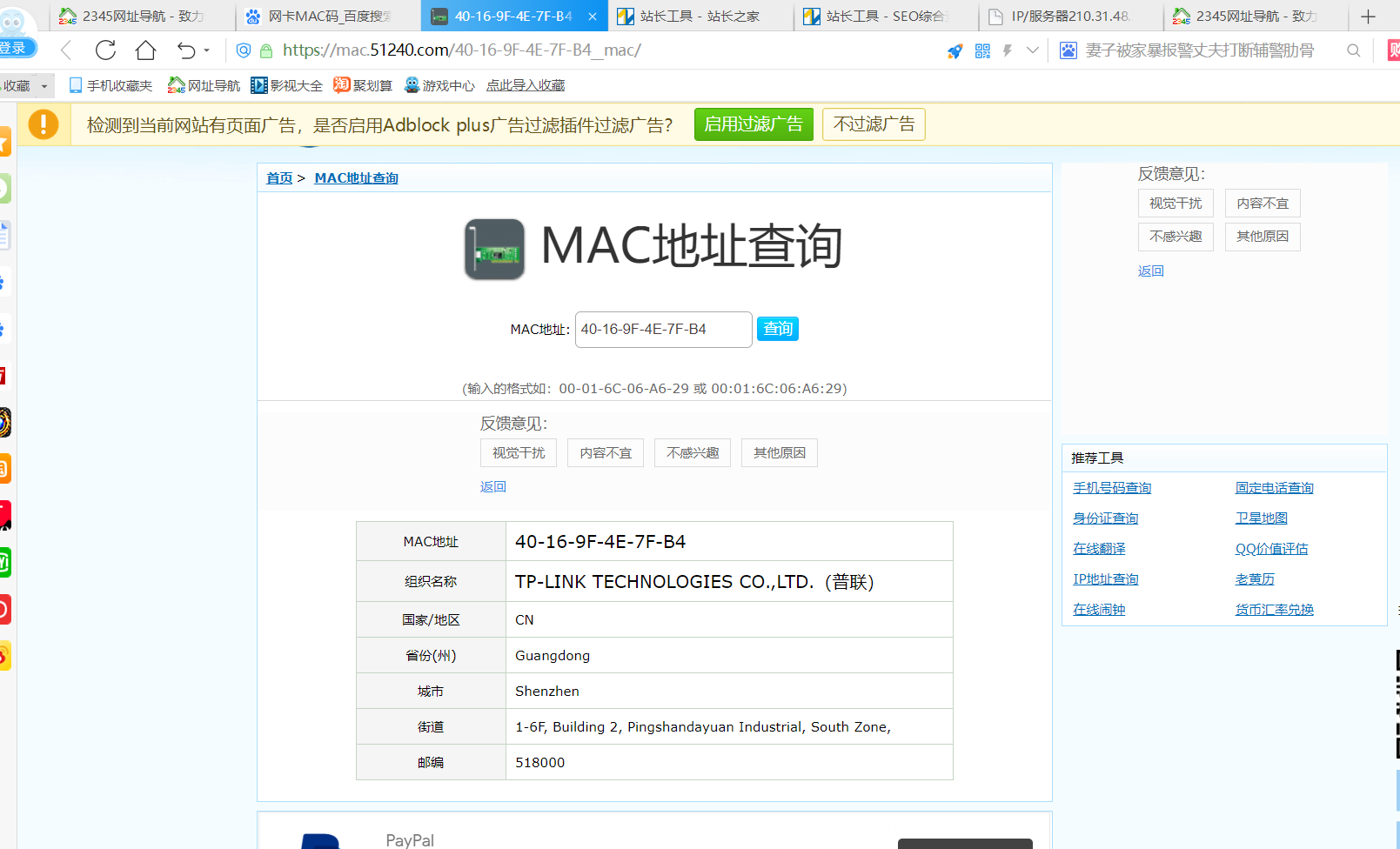Choose 视觉干扰 in right sidebar feedback
Screen dimensions: 1400x849
(1176, 204)
